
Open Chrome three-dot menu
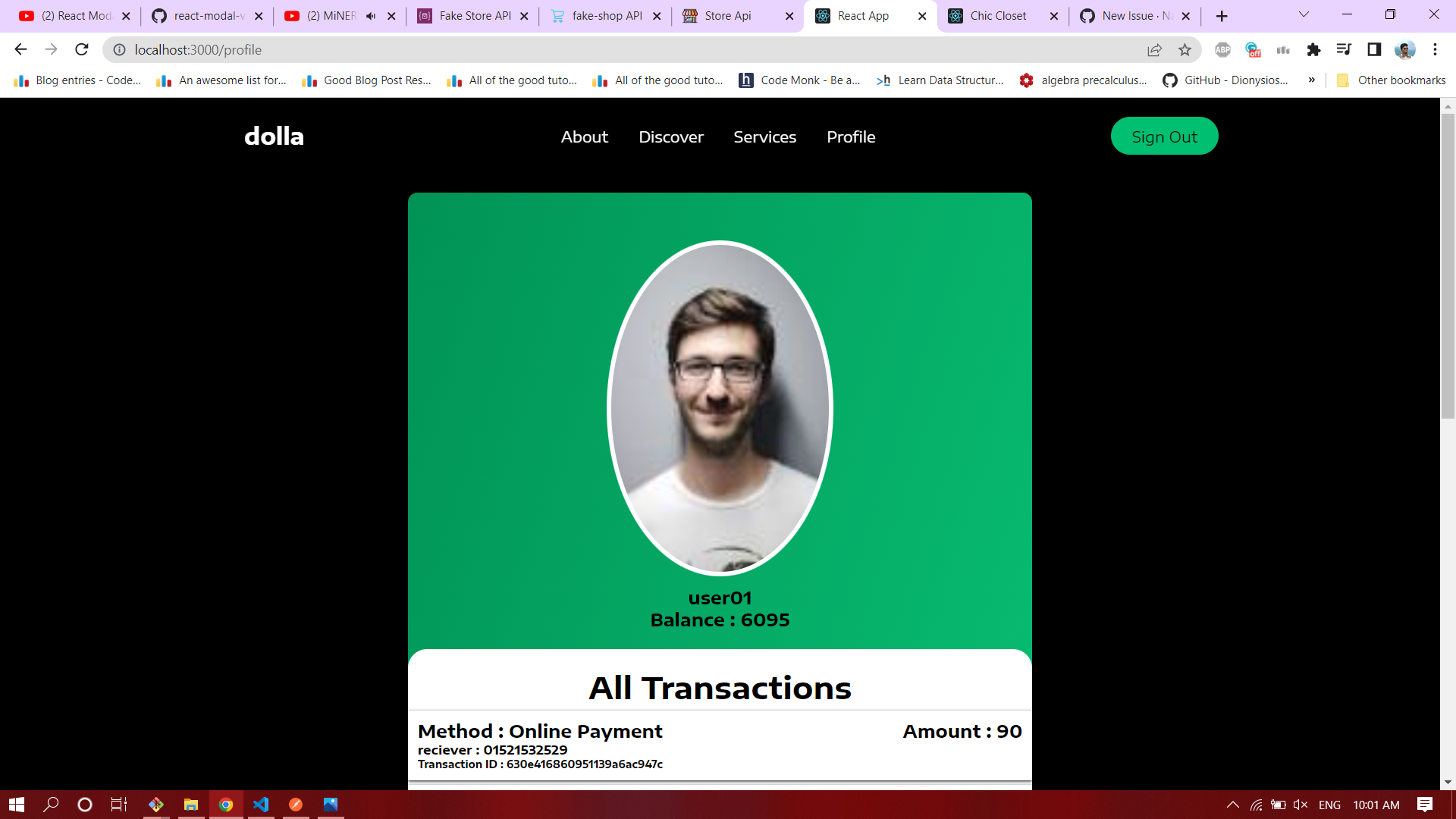(x=1435, y=50)
